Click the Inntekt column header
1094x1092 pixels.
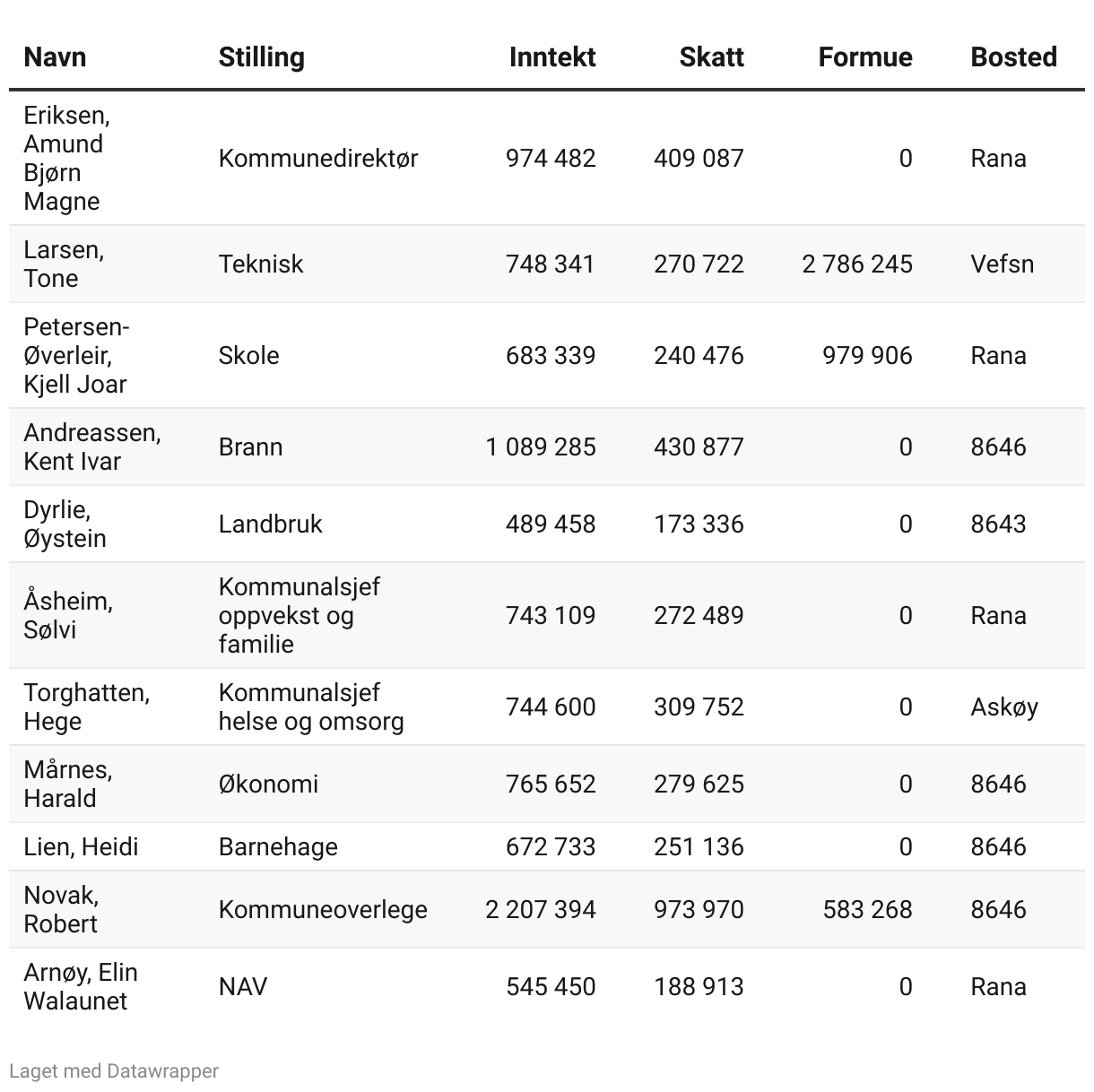pos(551,57)
